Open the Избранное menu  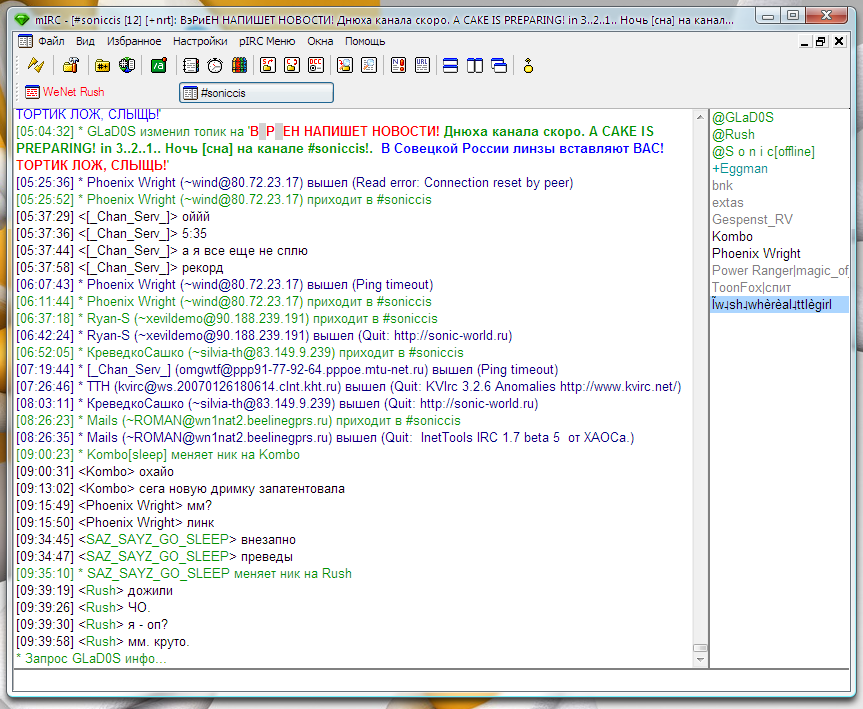point(134,41)
